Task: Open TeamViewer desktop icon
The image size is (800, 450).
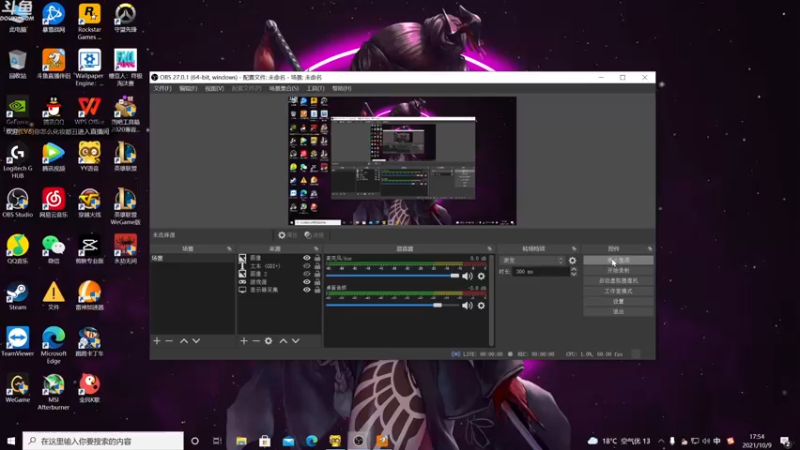Action: pyautogui.click(x=17, y=342)
